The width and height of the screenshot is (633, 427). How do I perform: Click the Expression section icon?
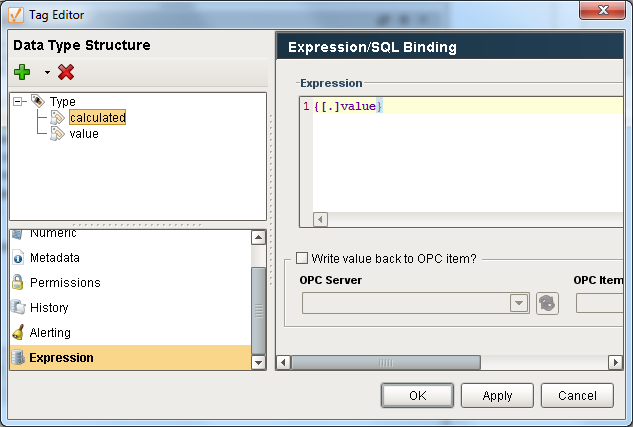pos(18,358)
